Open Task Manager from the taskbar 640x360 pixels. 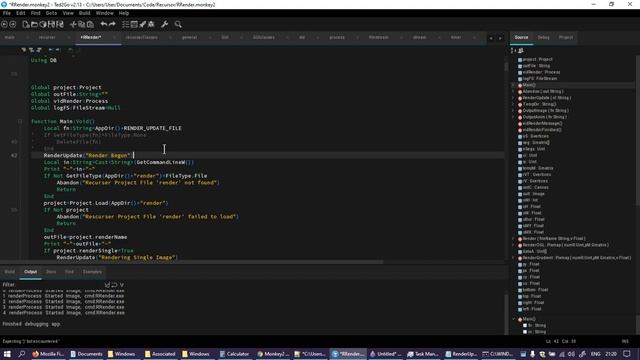pyautogui.click(x=422, y=353)
